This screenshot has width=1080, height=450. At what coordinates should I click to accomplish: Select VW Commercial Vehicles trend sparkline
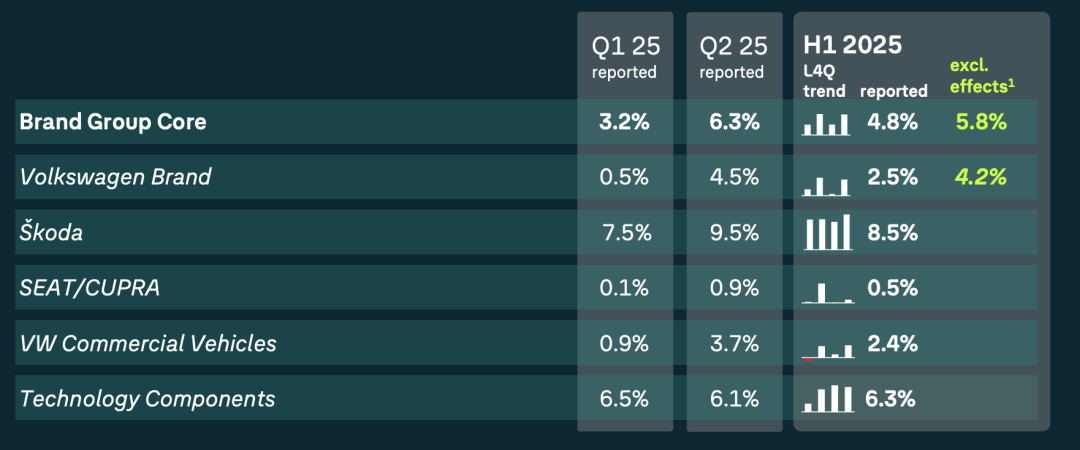click(x=827, y=349)
